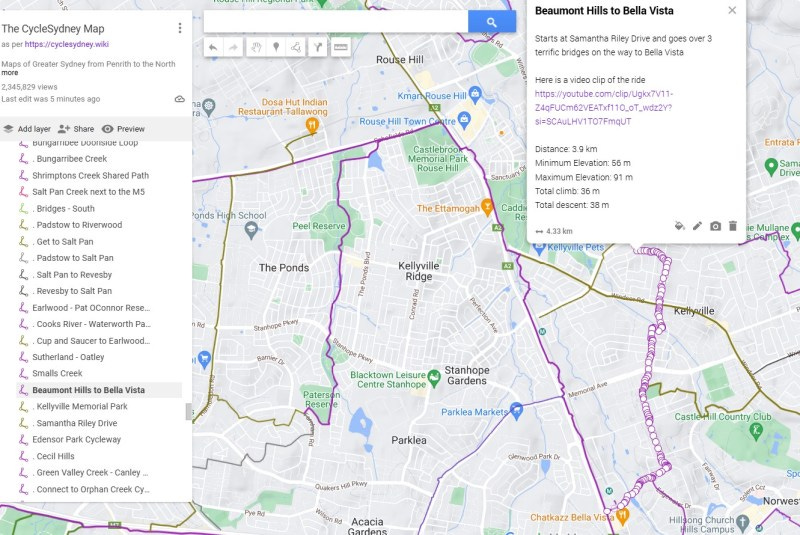Image resolution: width=800 pixels, height=535 pixels.
Task: Select '. Padstow to Riverwood' item
Action: tap(99, 225)
